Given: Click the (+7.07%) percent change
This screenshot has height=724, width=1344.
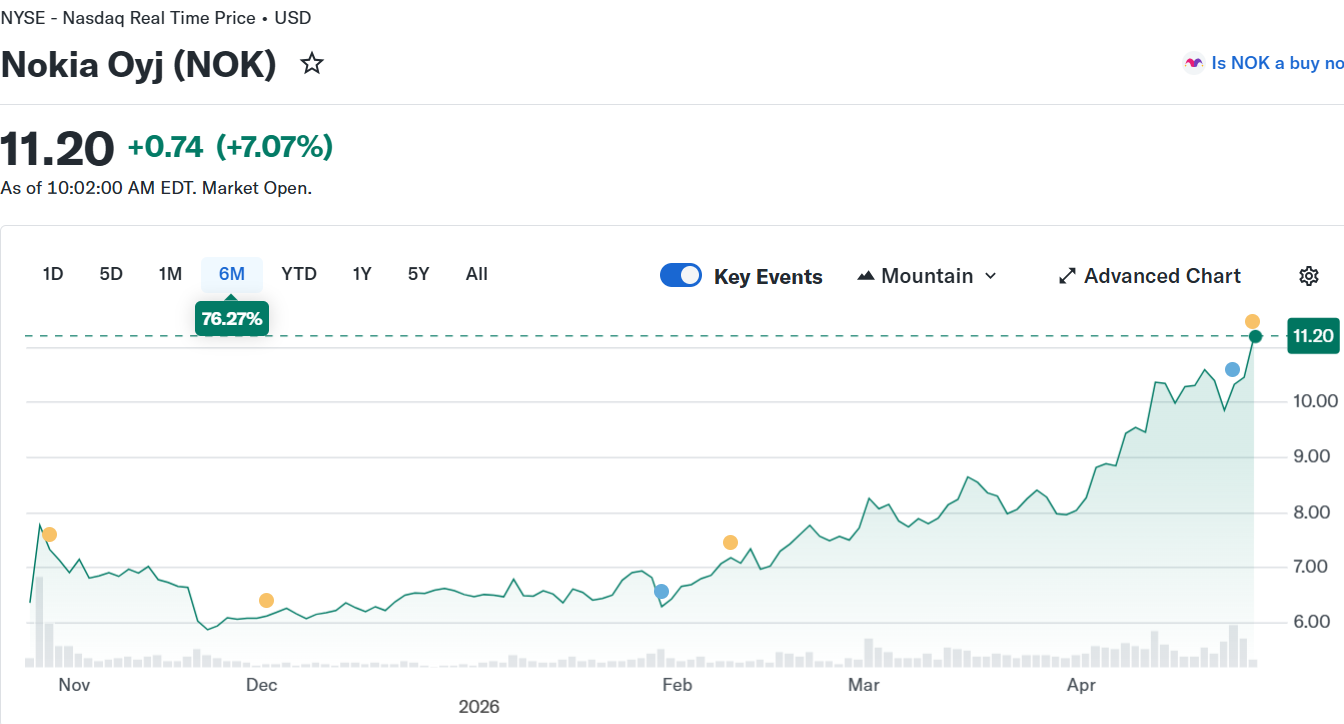Looking at the screenshot, I should 274,148.
